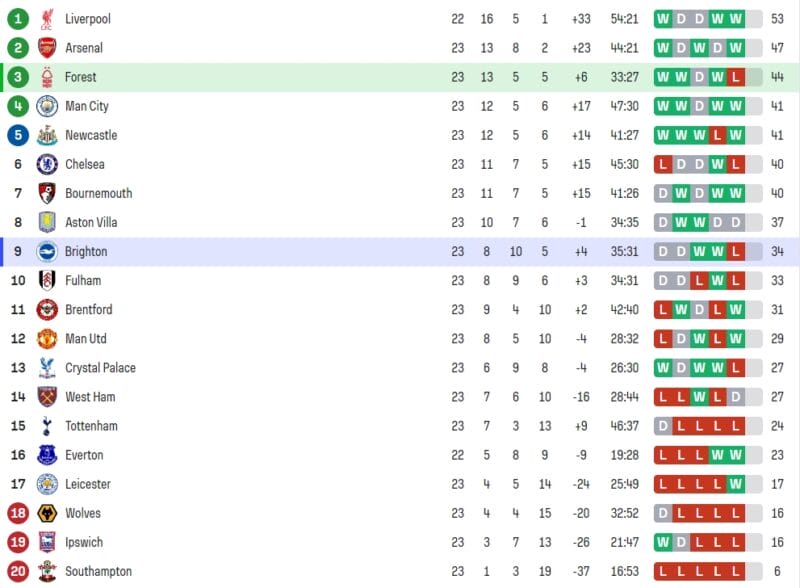Click the Chelsea club crest
Viewport: 800px width, 588px height.
pyautogui.click(x=47, y=164)
